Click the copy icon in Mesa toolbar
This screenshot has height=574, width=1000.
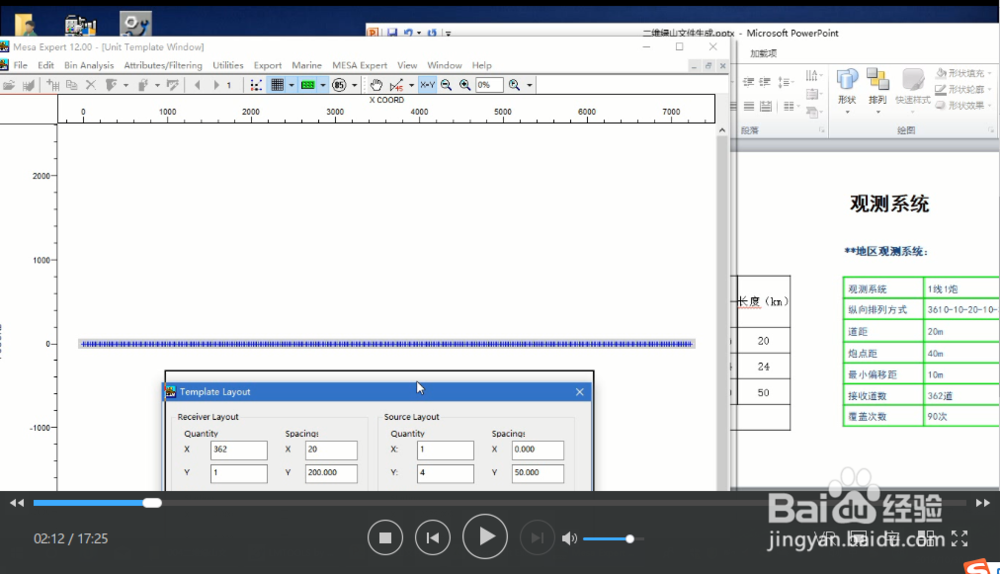[x=72, y=85]
